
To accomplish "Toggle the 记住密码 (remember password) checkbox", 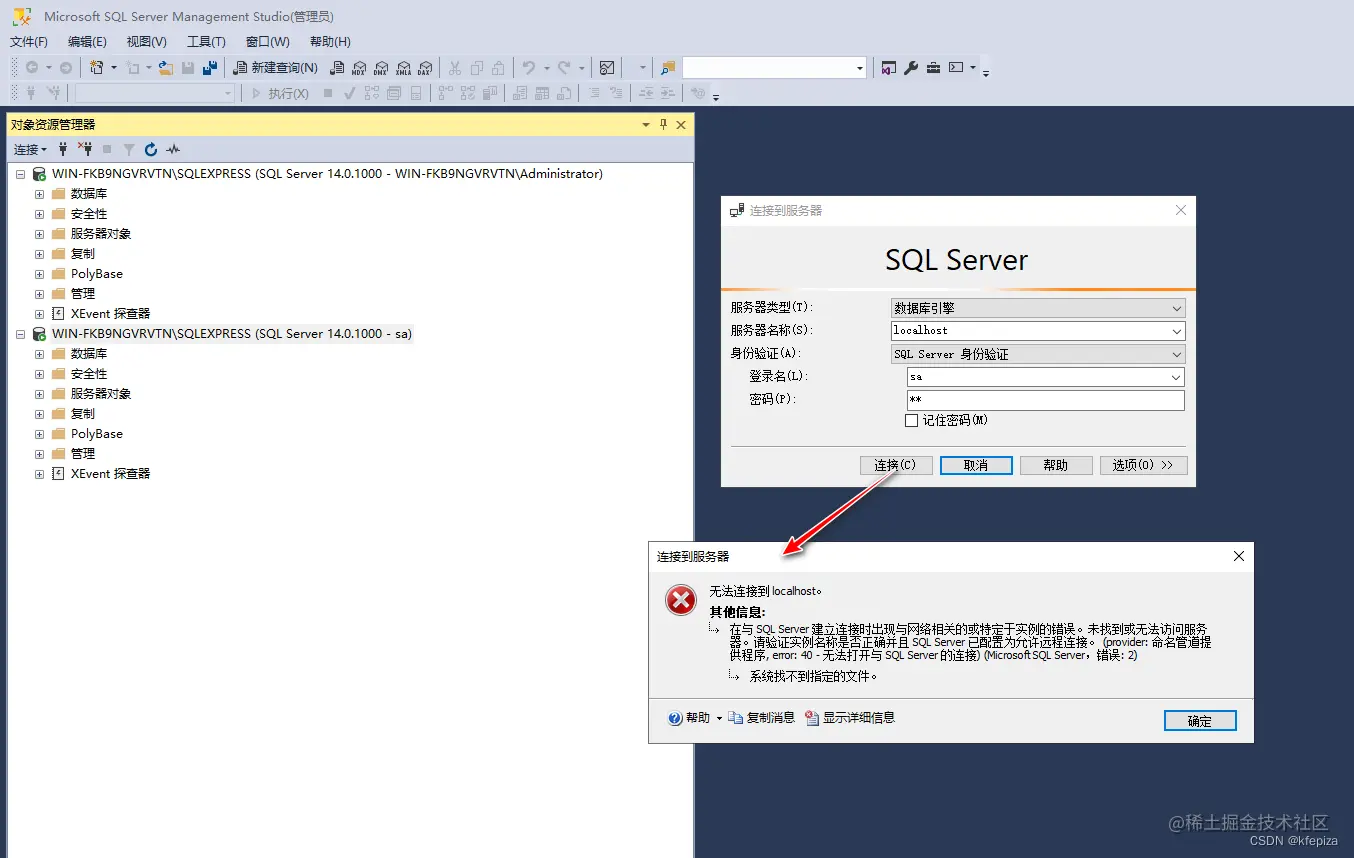I will [x=911, y=421].
